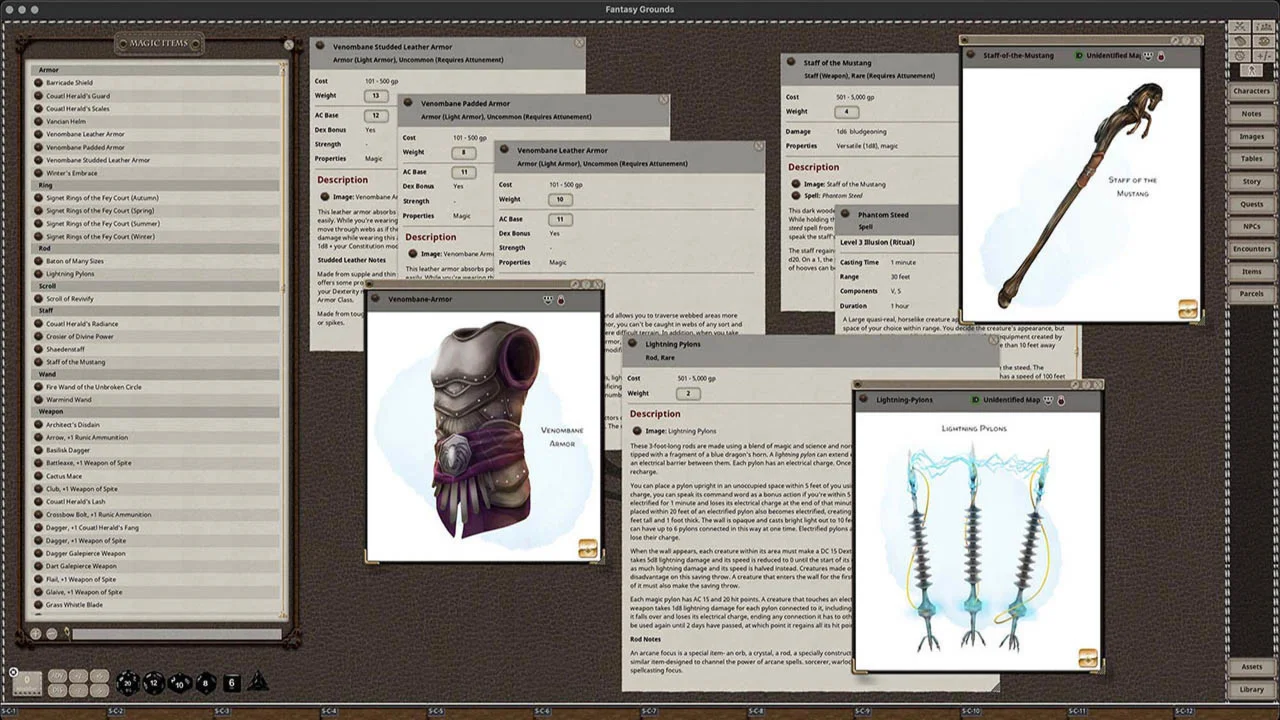Image resolution: width=1280 pixels, height=720 pixels.
Task: Roll the d20 die
Action: (x=128, y=683)
